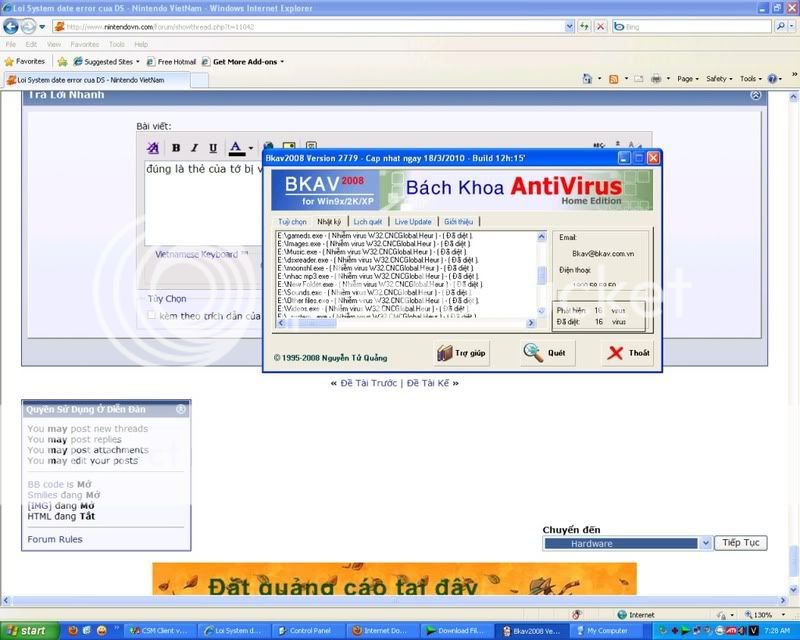Click the RSS feeds icon

coord(614,79)
